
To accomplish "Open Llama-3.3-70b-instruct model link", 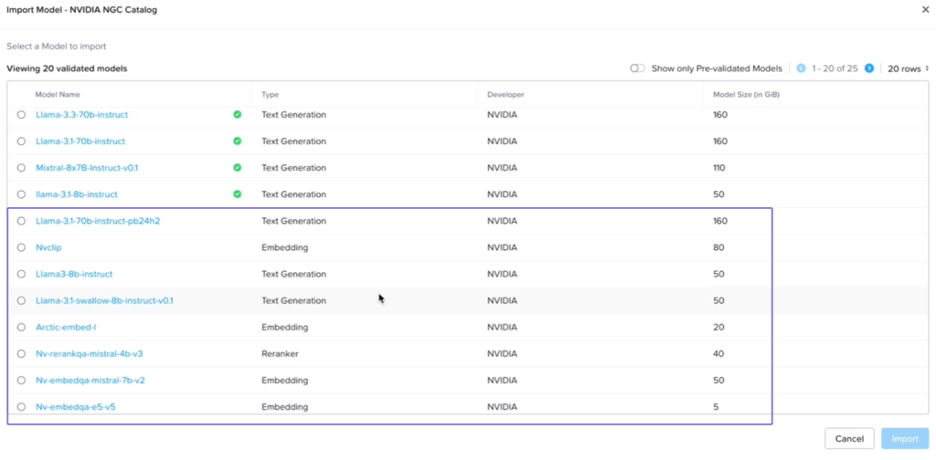I will point(82,115).
